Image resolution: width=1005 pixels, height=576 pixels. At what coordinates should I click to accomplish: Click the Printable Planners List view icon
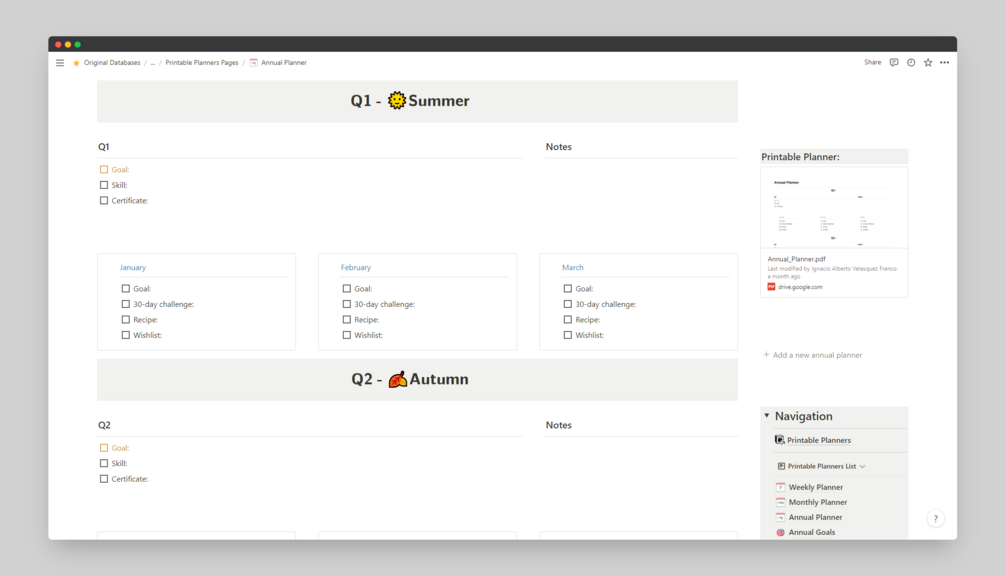(781, 466)
